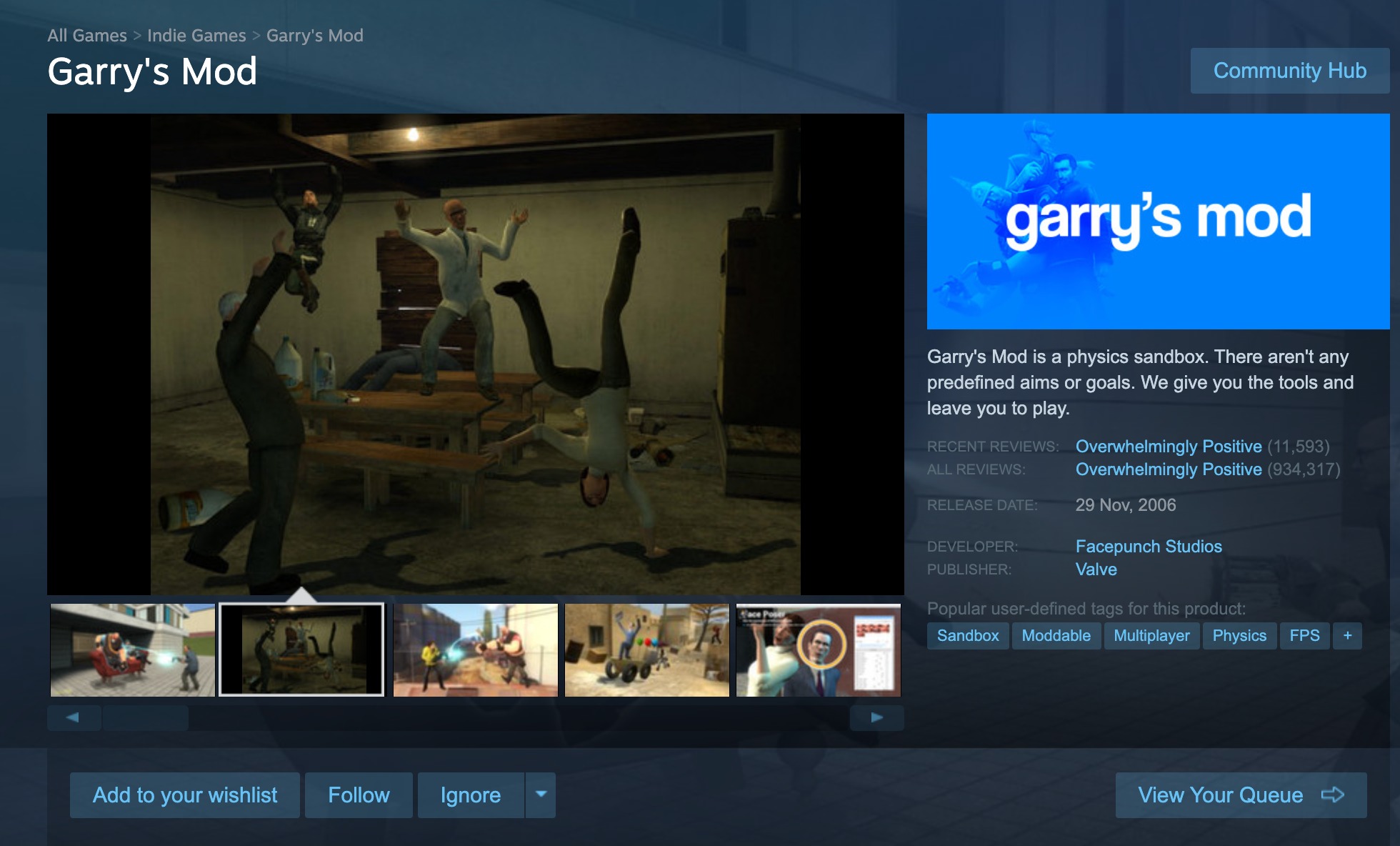The image size is (1400, 846).
Task: Select the Multiplayer tag
Action: [x=1151, y=635]
